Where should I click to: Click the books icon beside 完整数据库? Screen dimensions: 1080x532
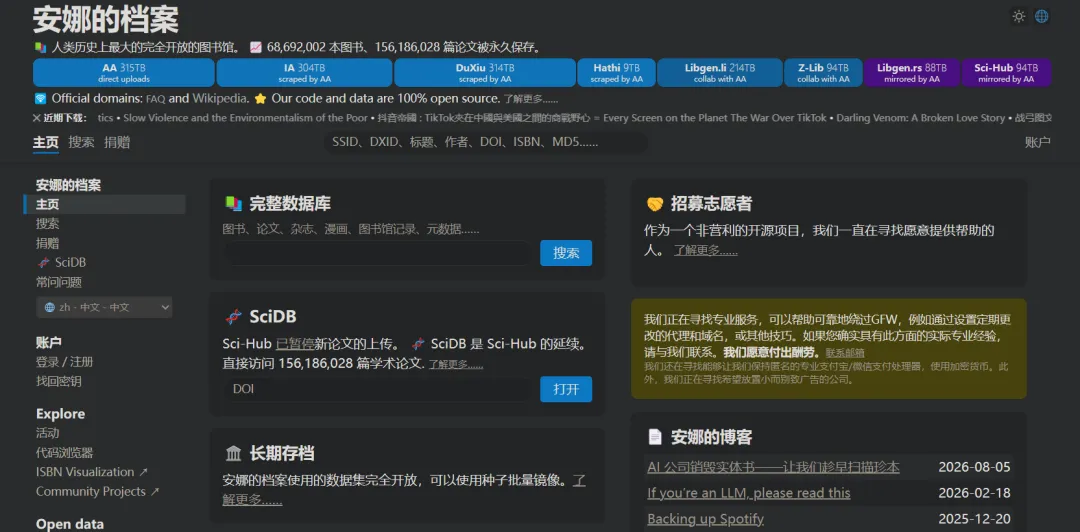point(233,203)
